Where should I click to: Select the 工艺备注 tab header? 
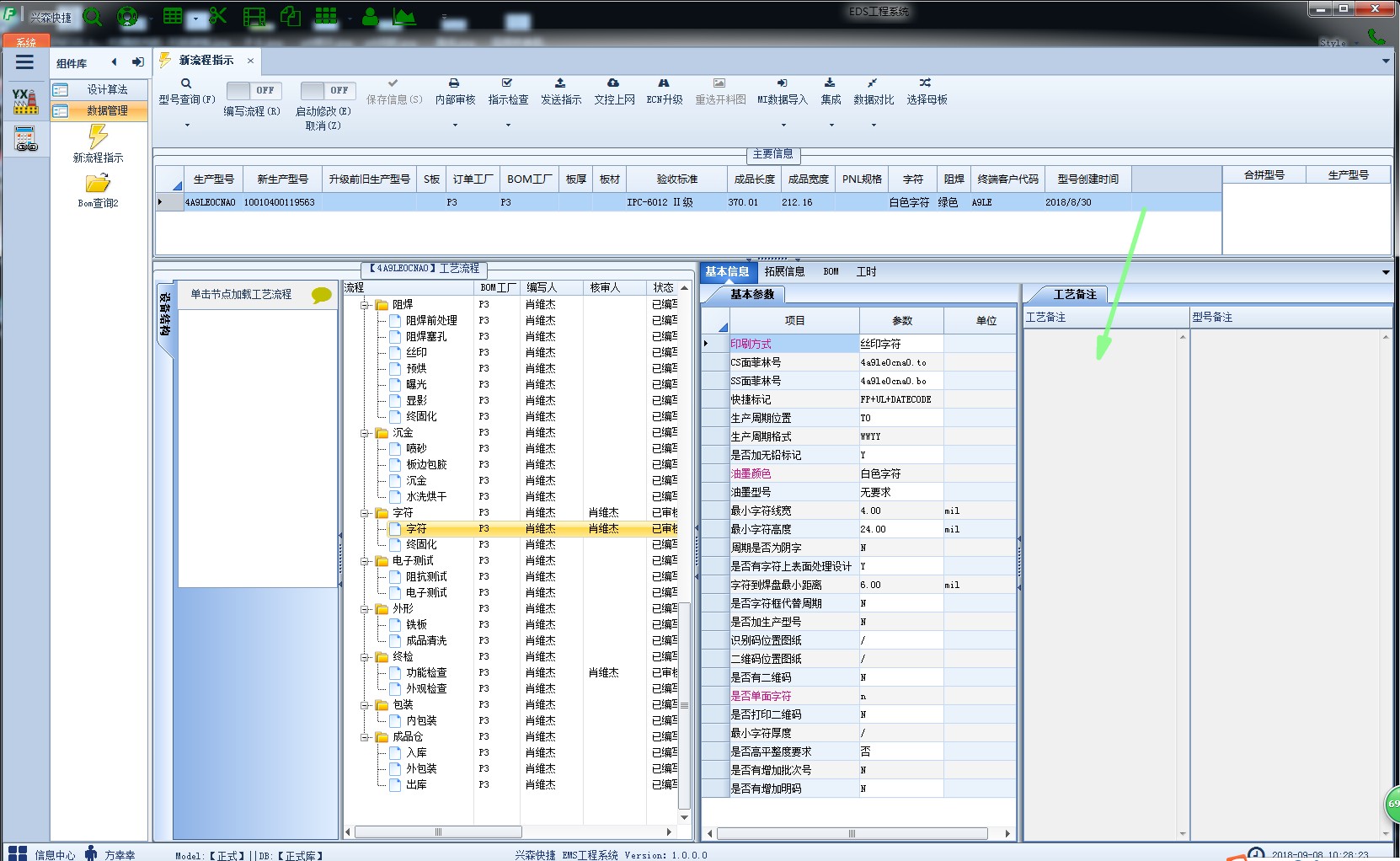1075,294
